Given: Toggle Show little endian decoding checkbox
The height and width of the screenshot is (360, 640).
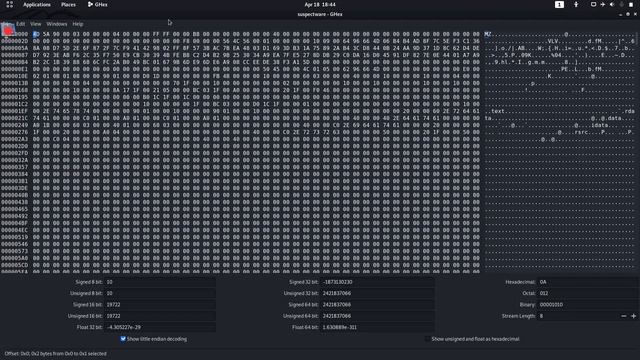Looking at the screenshot, I should [x=123, y=339].
